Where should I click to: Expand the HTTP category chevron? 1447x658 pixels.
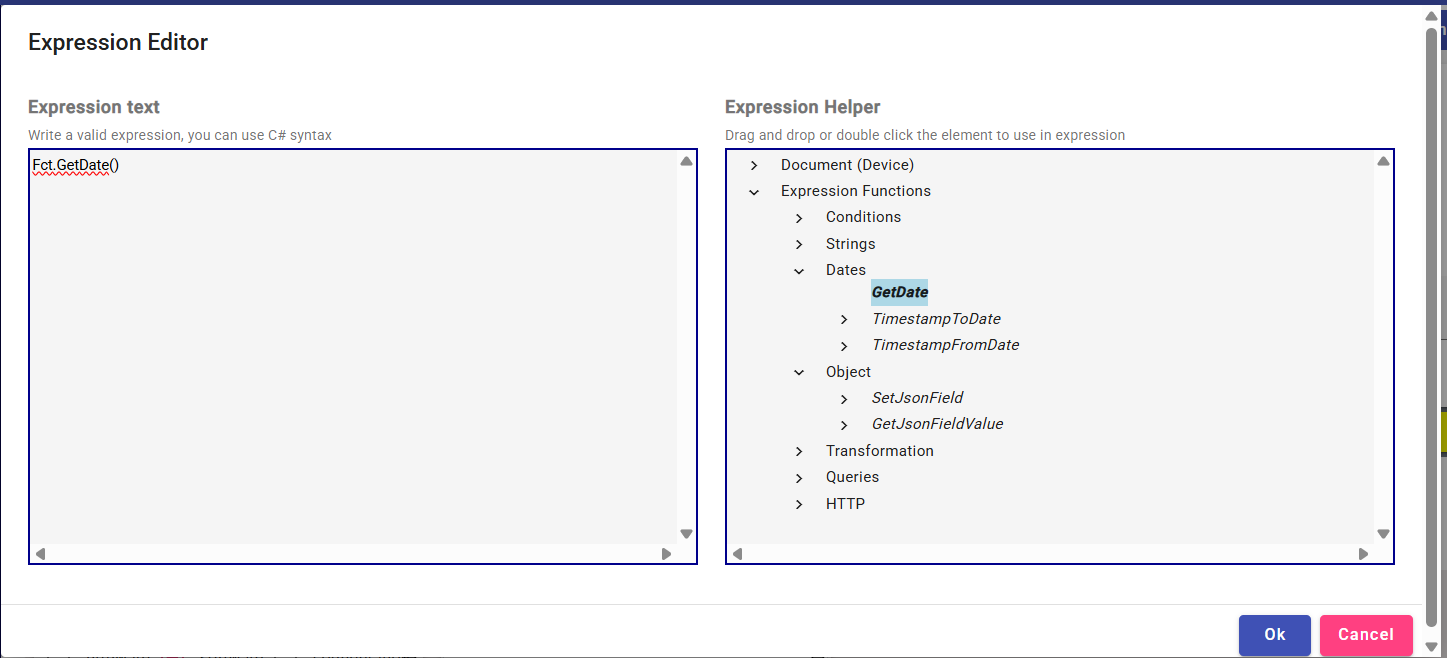tap(799, 505)
